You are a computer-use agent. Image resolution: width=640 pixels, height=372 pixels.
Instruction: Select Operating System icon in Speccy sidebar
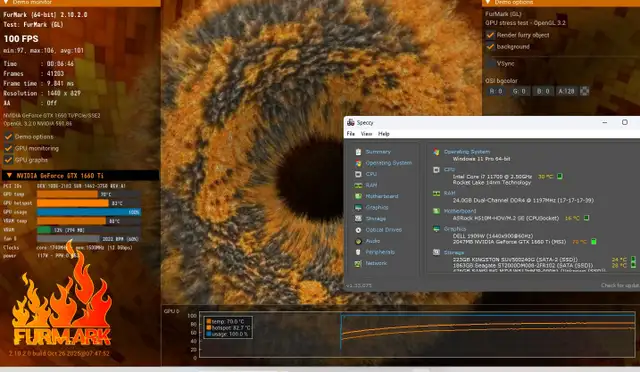pos(358,163)
